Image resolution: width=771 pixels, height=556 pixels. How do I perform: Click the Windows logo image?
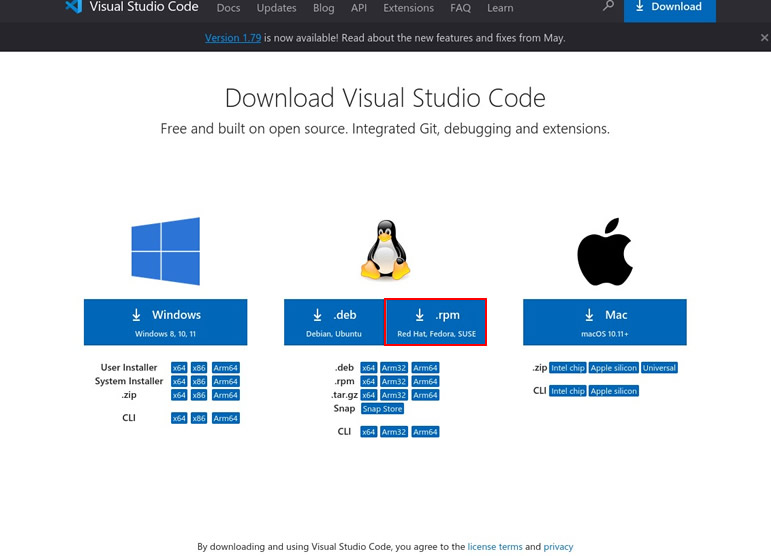click(x=166, y=251)
